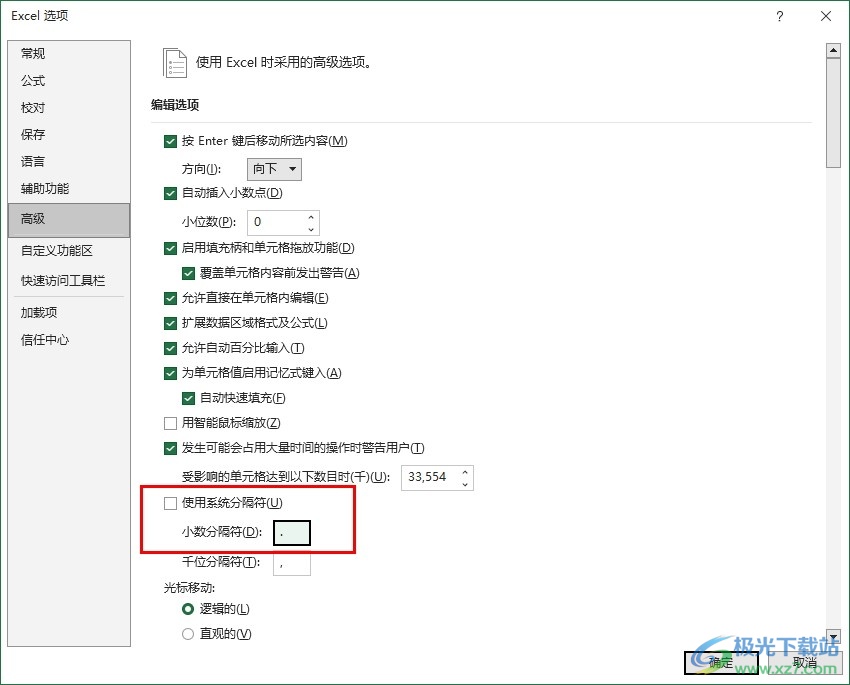The width and height of the screenshot is (850, 685).
Task: Open 公式 category in sidebar
Action: click(x=69, y=81)
